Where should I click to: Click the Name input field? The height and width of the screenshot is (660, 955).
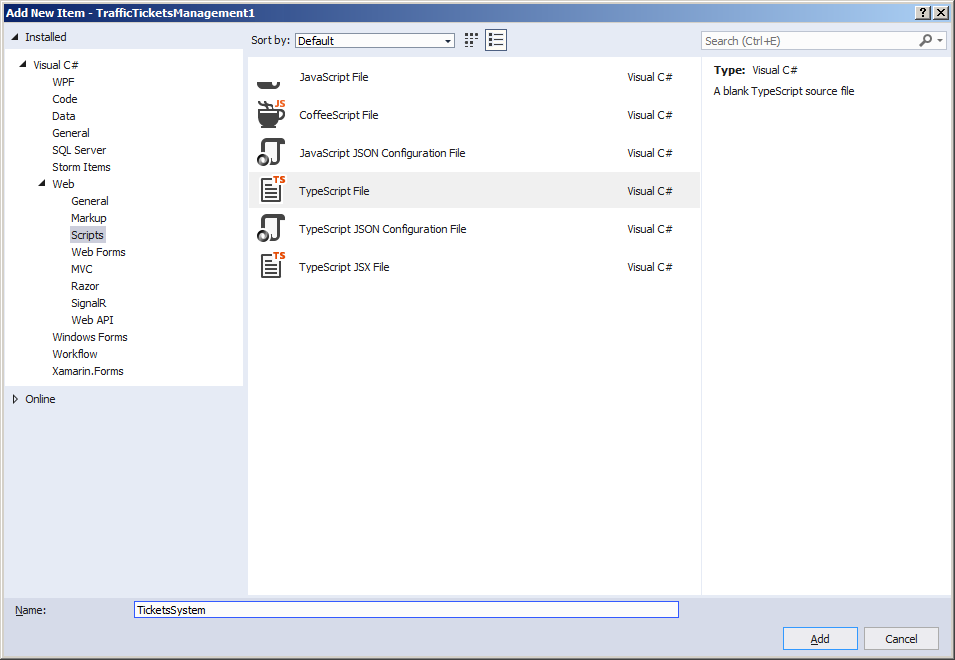pyautogui.click(x=406, y=609)
